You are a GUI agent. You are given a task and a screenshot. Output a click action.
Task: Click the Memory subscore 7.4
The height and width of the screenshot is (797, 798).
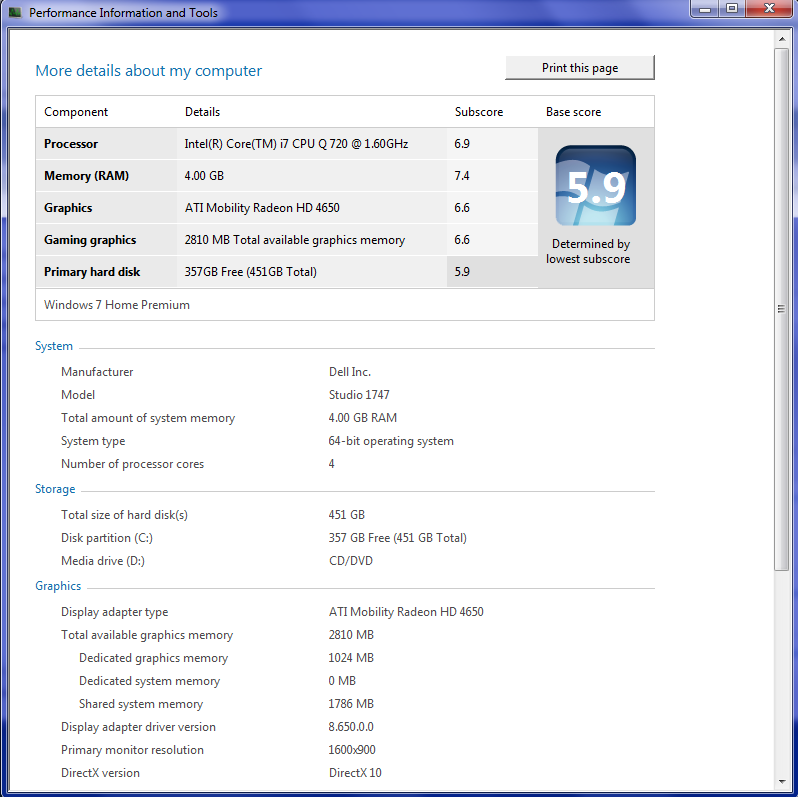[462, 176]
